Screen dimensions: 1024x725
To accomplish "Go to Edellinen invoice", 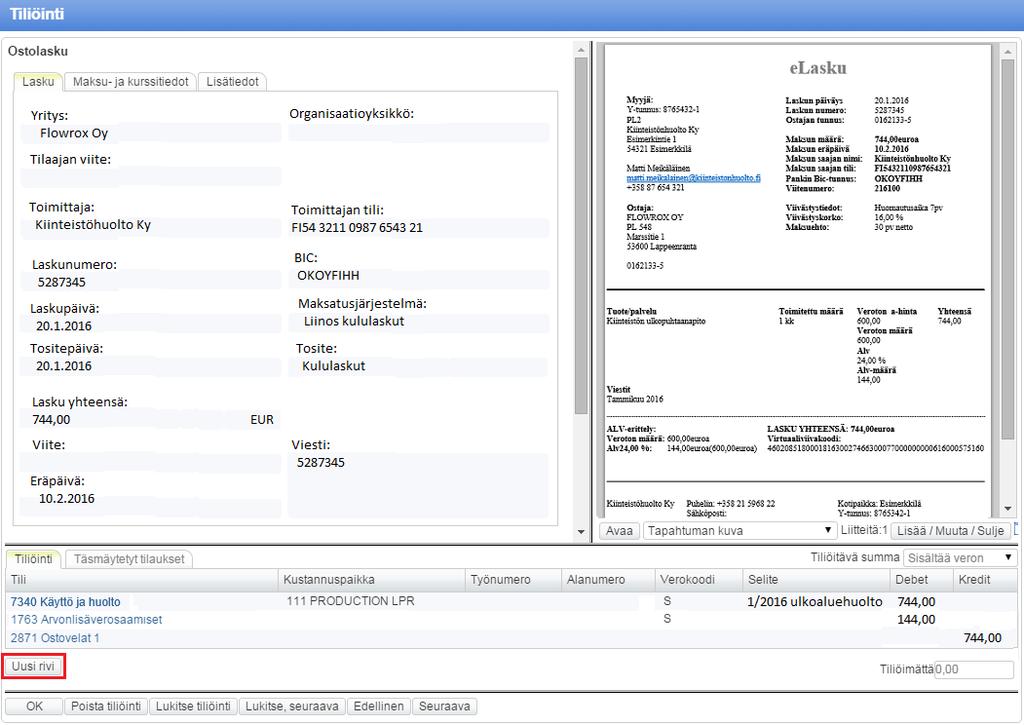I will click(379, 706).
